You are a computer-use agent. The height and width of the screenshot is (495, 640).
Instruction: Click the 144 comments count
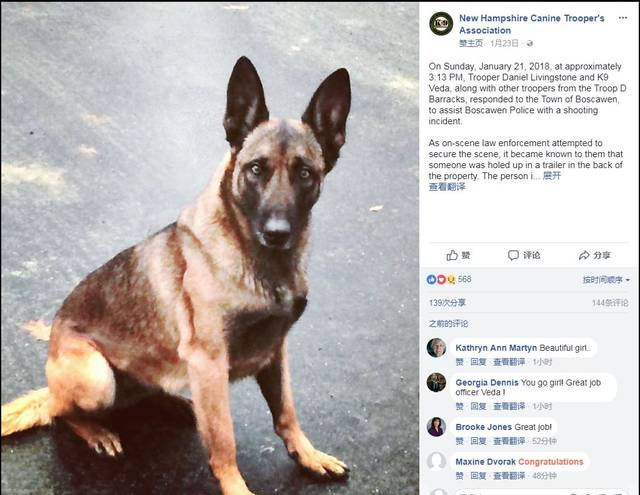(610, 303)
